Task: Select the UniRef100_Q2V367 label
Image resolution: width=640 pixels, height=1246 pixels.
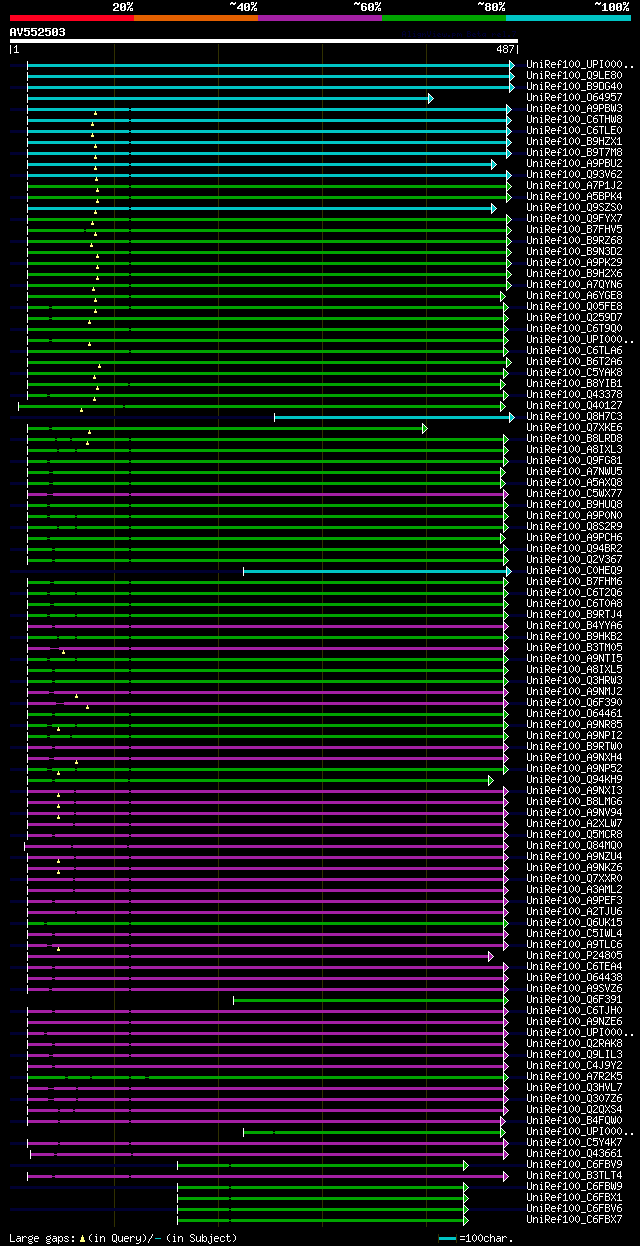Action: point(574,559)
